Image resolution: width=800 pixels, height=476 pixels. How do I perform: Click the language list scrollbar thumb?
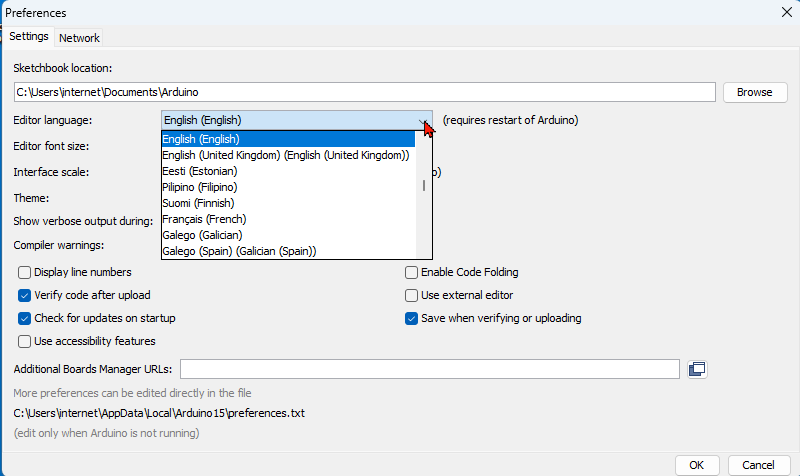coord(424,186)
